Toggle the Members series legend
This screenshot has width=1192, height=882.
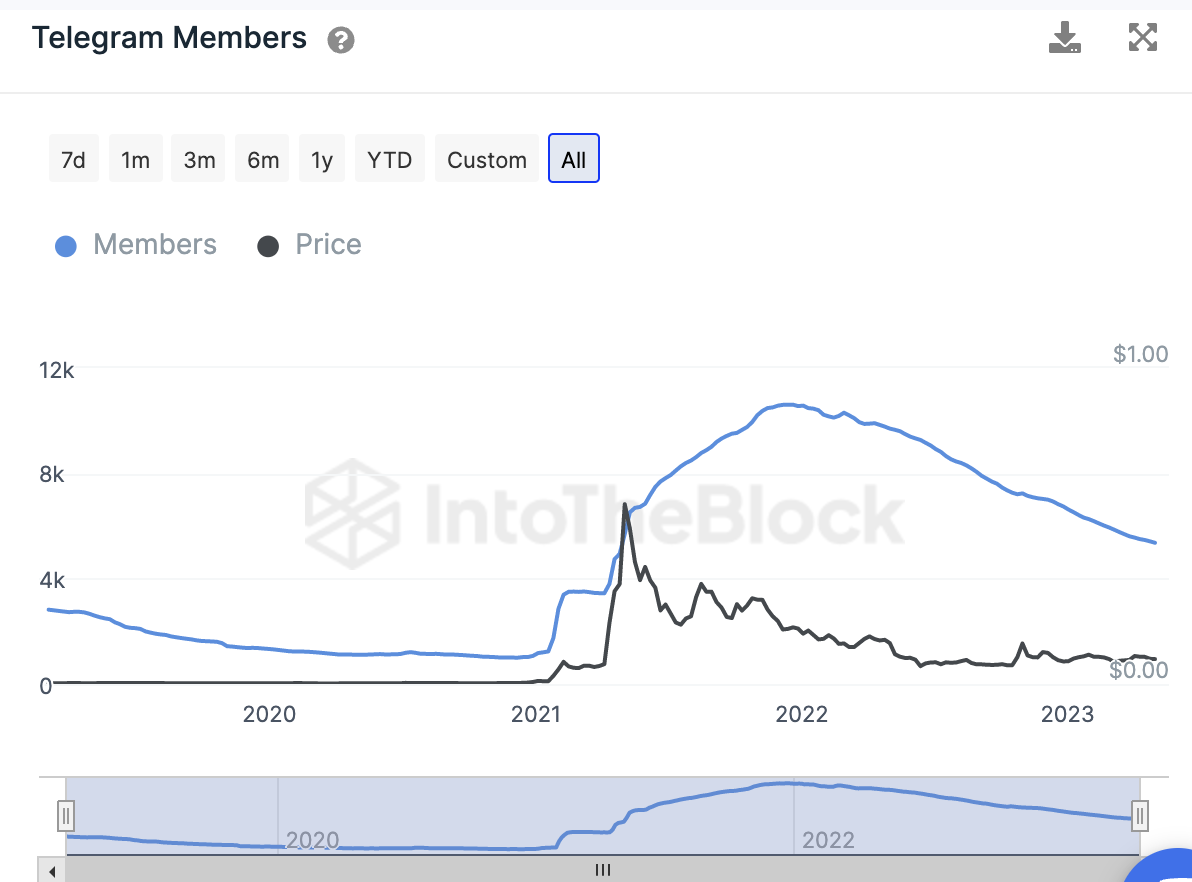point(136,245)
